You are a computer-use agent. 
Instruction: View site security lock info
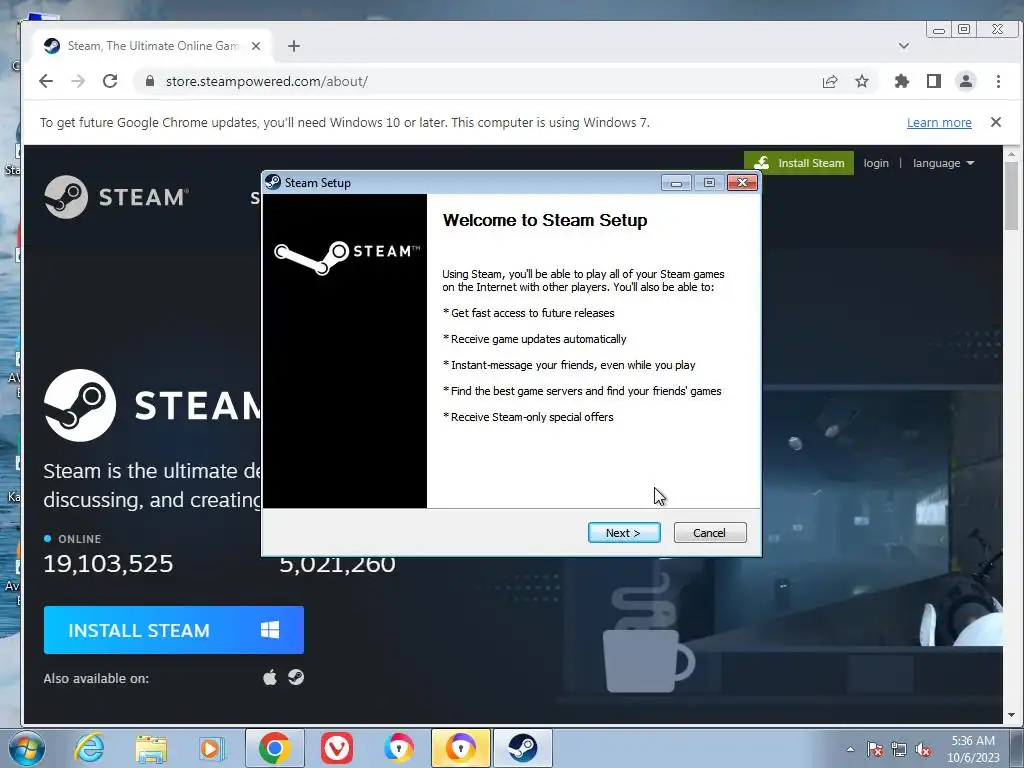[150, 81]
